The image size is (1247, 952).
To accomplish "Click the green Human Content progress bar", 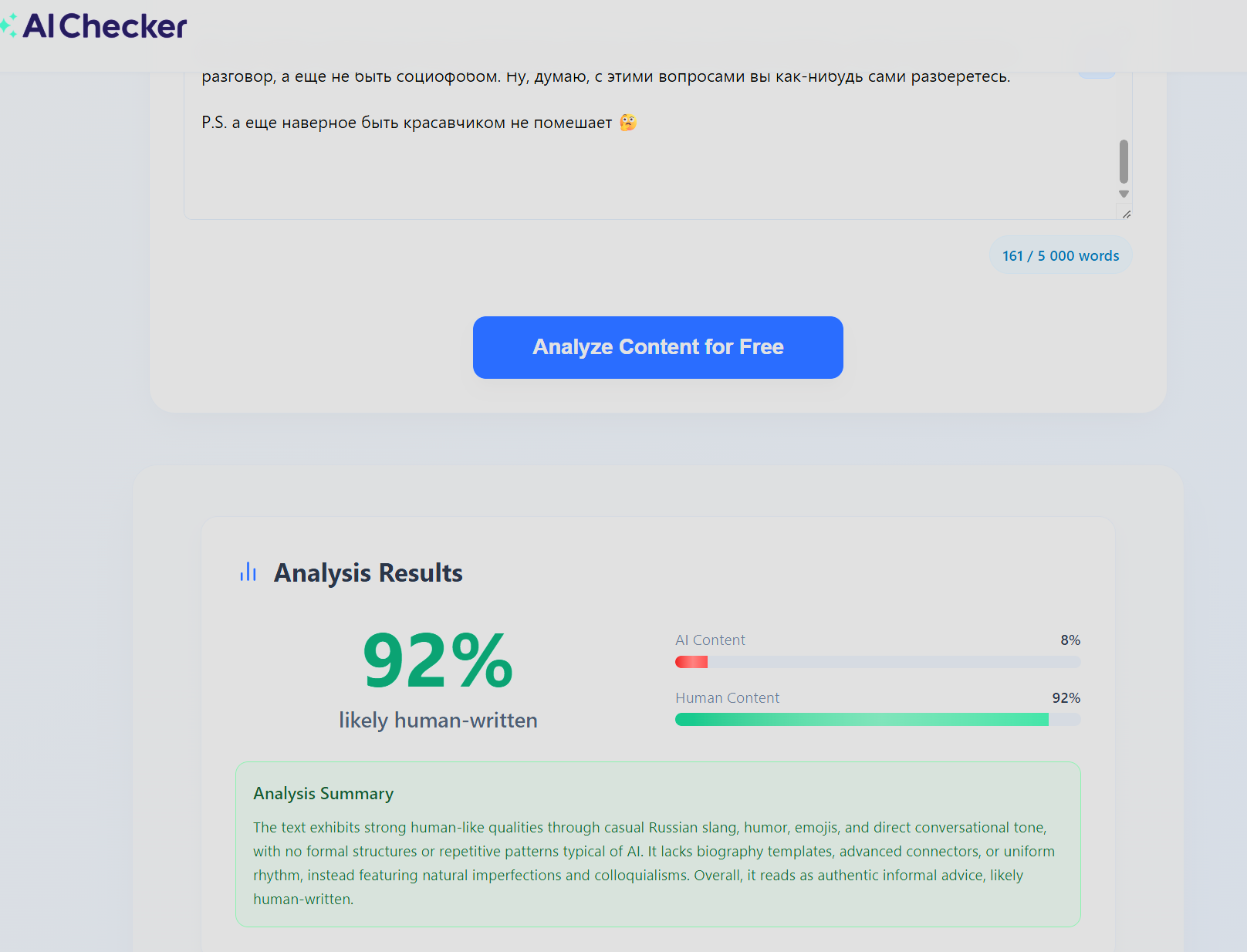I will [x=861, y=720].
